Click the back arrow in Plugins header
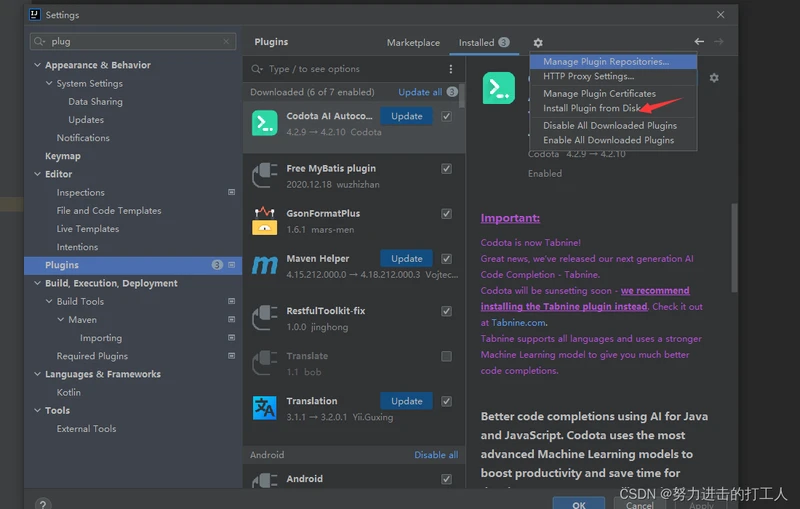 [x=699, y=41]
